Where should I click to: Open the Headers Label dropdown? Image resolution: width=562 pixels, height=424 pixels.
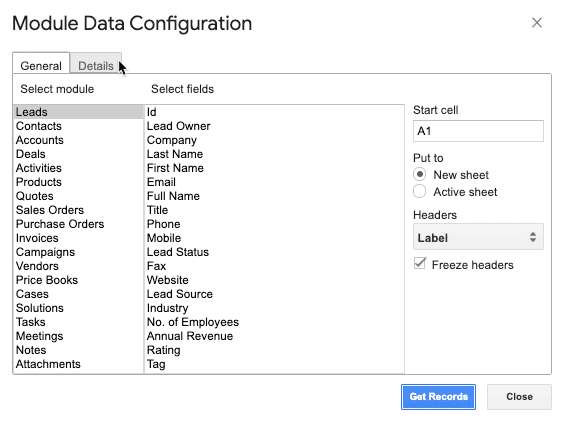pyautogui.click(x=478, y=237)
